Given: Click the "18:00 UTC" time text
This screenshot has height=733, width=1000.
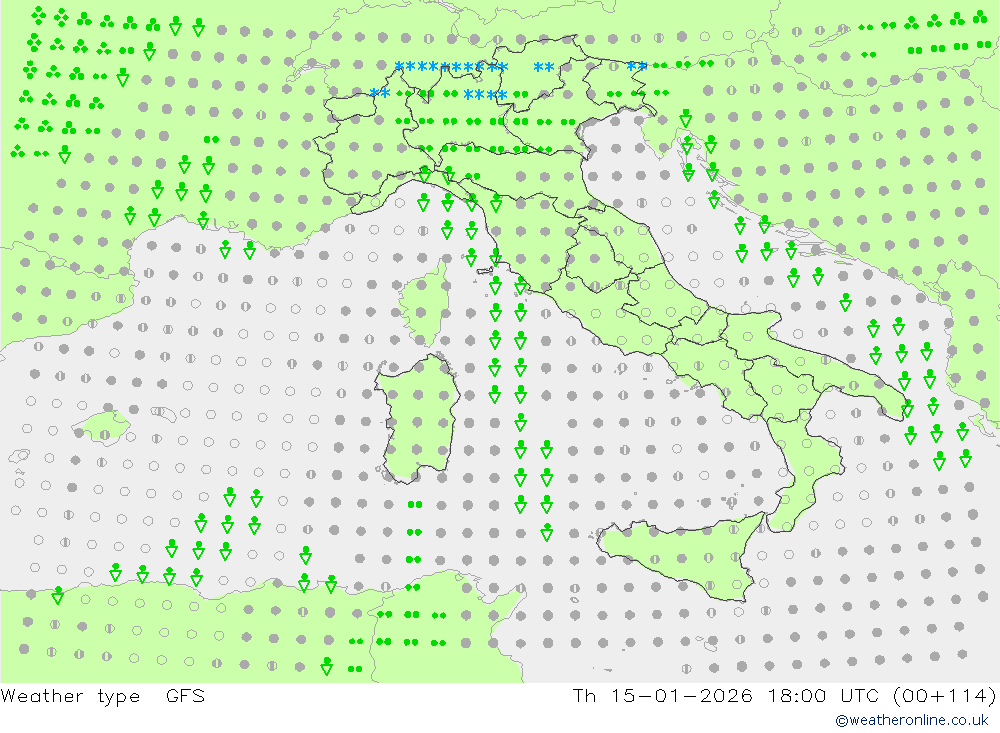Looking at the screenshot, I should (823, 695).
